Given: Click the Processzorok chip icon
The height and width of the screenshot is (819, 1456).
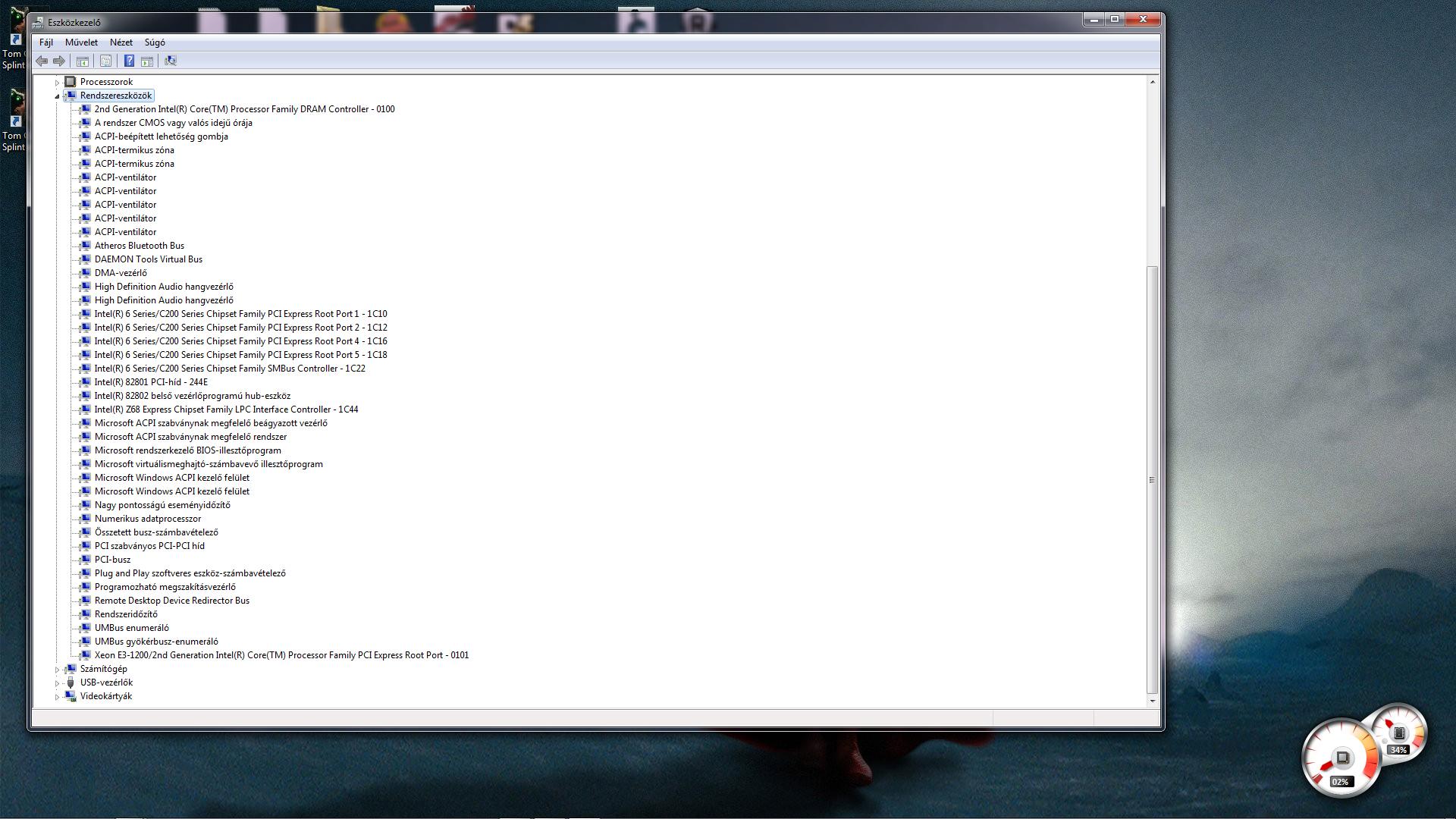Looking at the screenshot, I should (71, 82).
